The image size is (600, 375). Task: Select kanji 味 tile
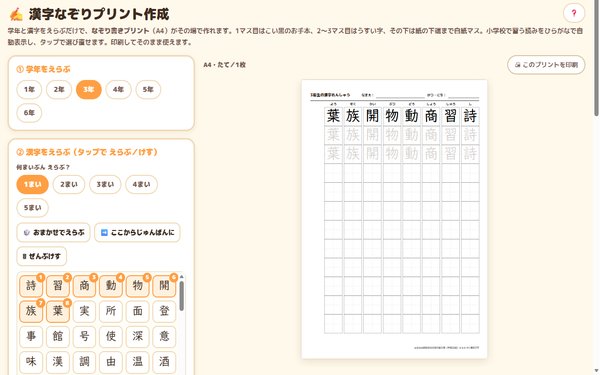tap(31, 362)
